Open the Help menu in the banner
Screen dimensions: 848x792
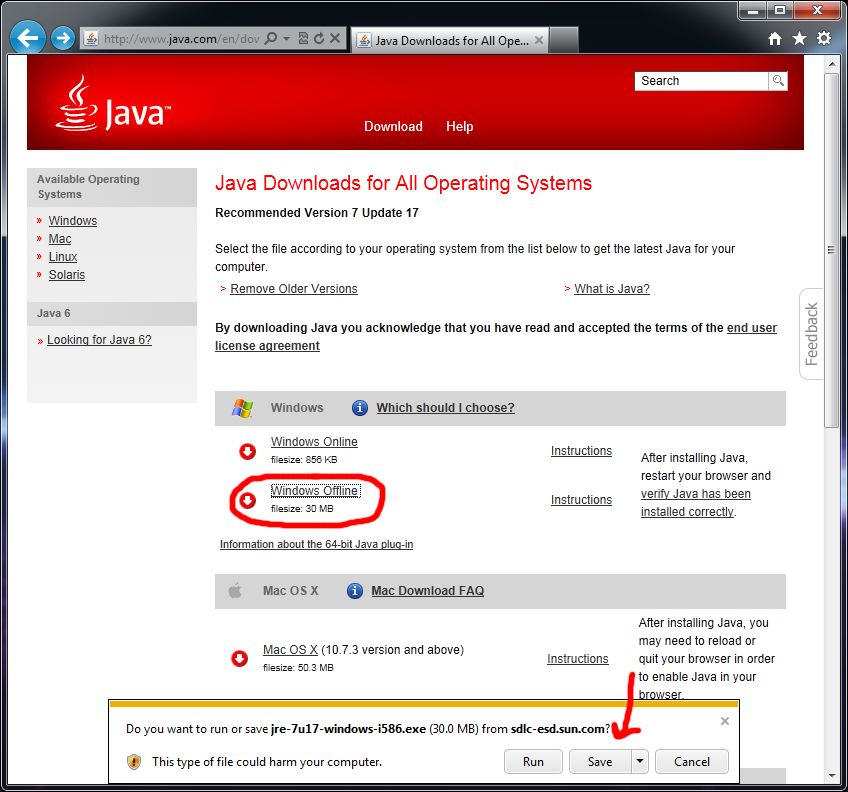tap(460, 127)
